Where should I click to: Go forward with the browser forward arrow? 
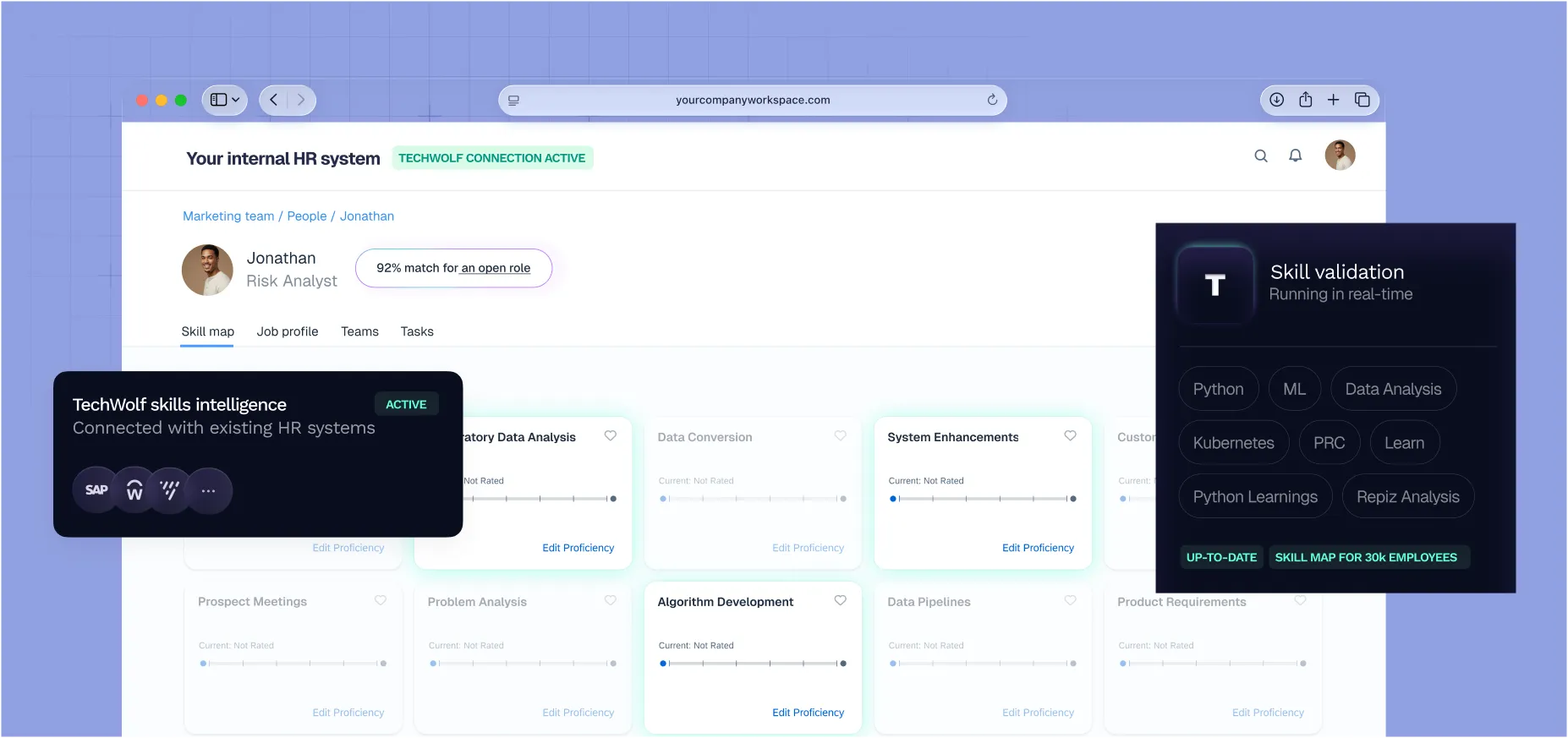pyautogui.click(x=301, y=100)
